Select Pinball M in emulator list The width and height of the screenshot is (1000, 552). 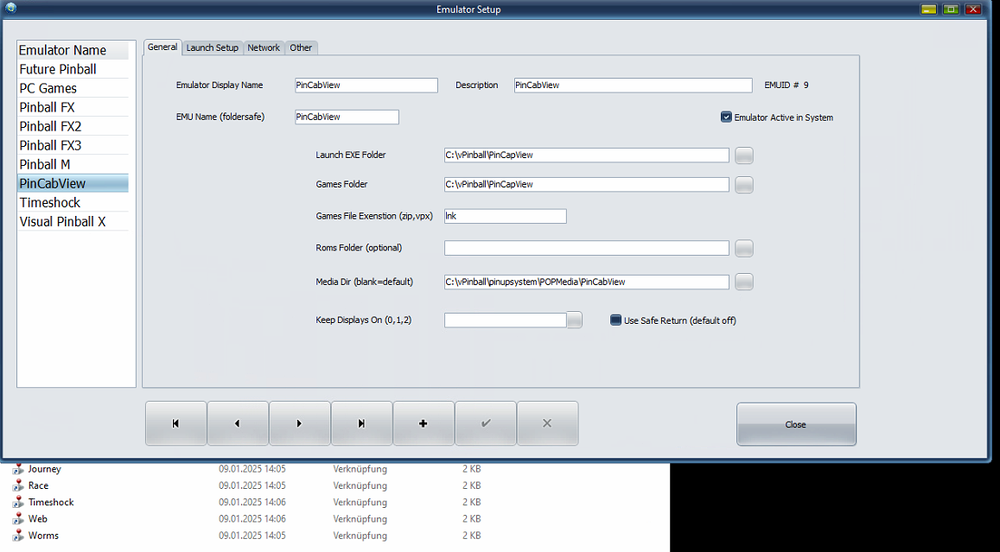pyautogui.click(x=73, y=165)
